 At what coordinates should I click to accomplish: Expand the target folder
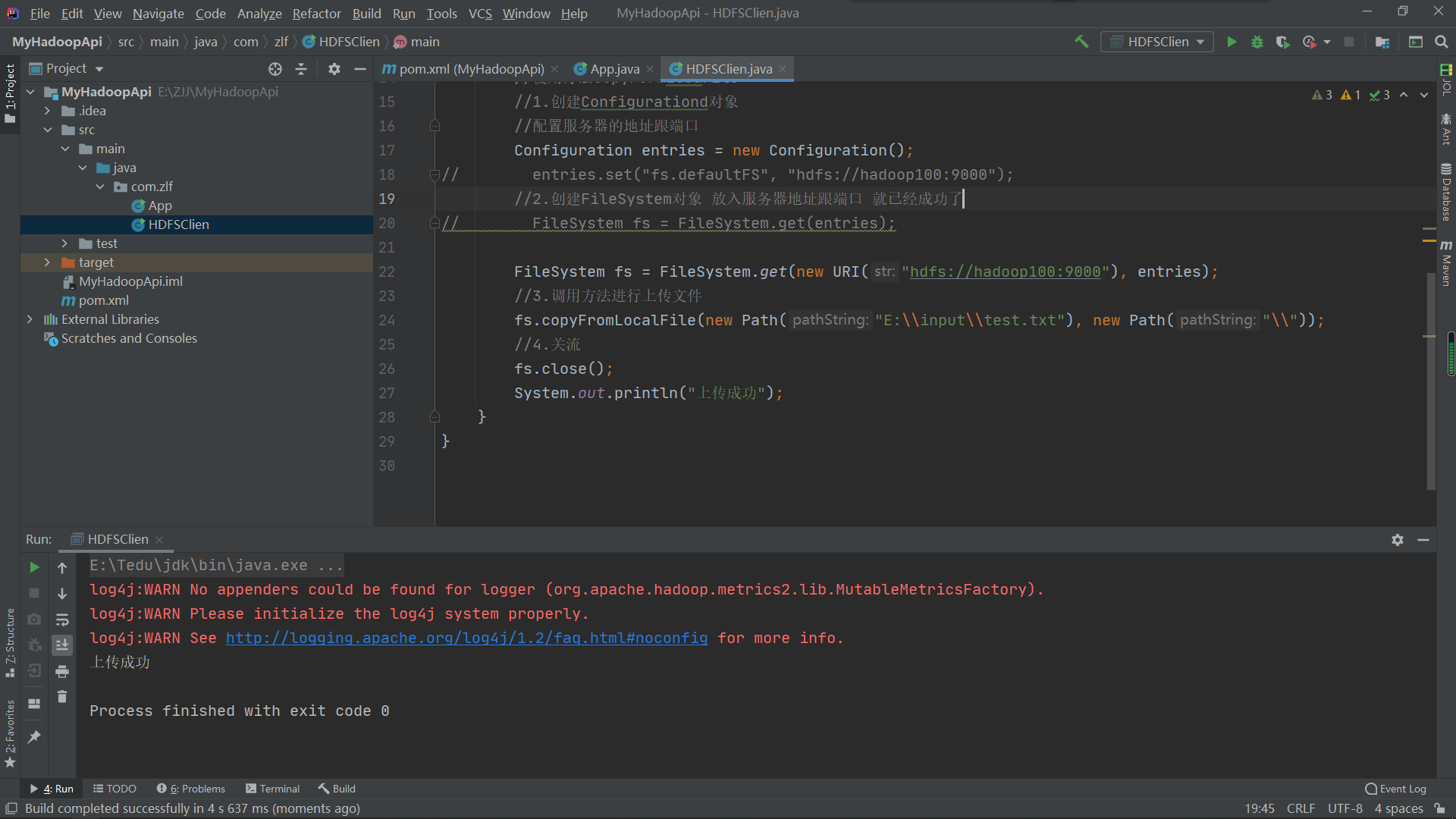(47, 262)
